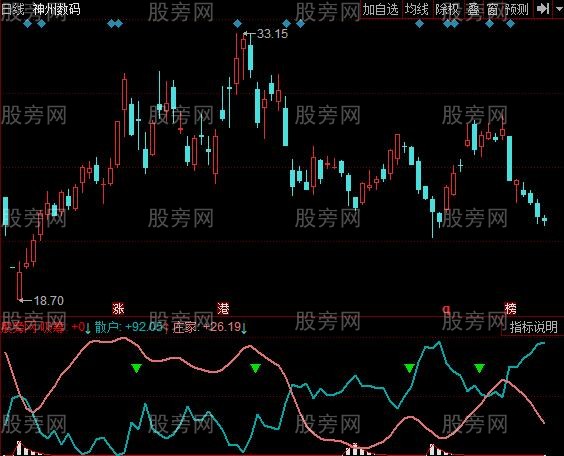Screen dimensions: 564x456
Task: Toggle the 叠 overlay option
Action: (x=473, y=10)
